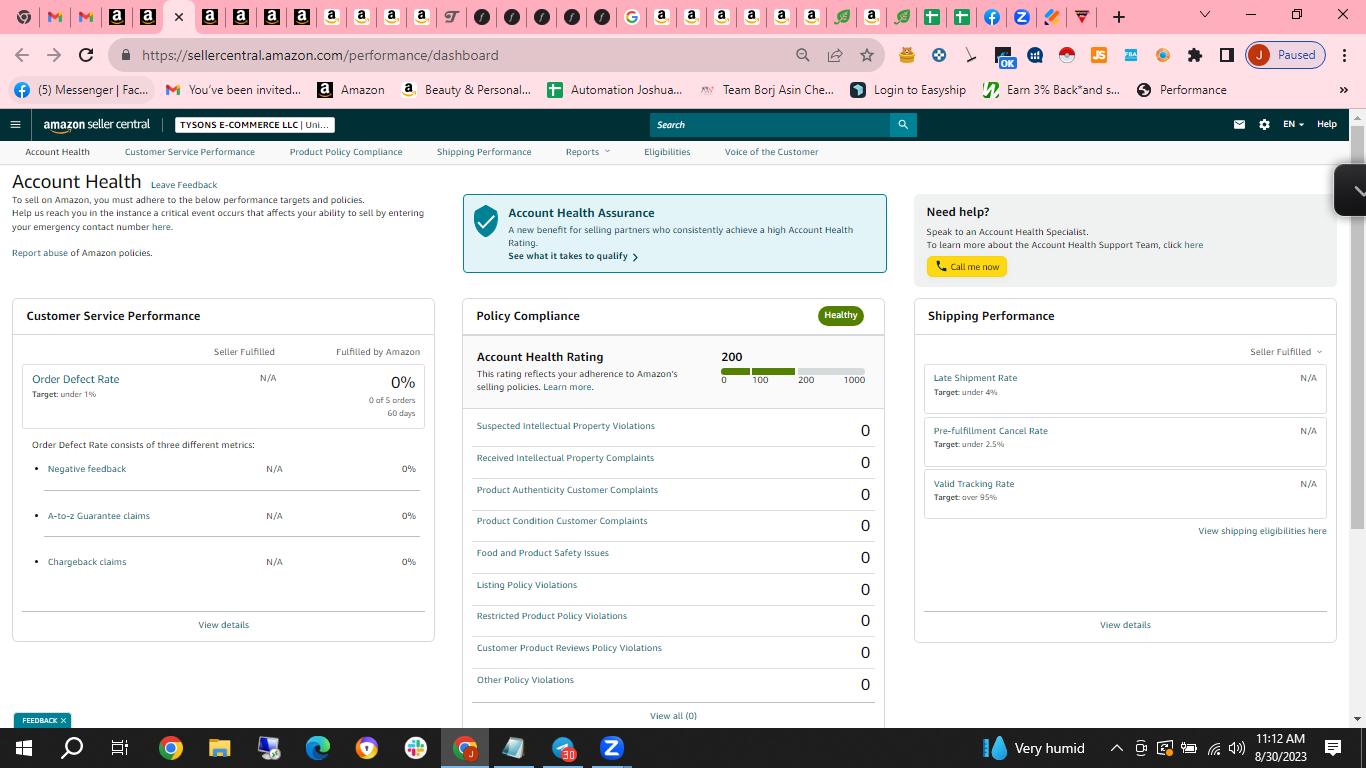
Task: Open Microsoft Edge from the taskbar
Action: tap(318, 748)
